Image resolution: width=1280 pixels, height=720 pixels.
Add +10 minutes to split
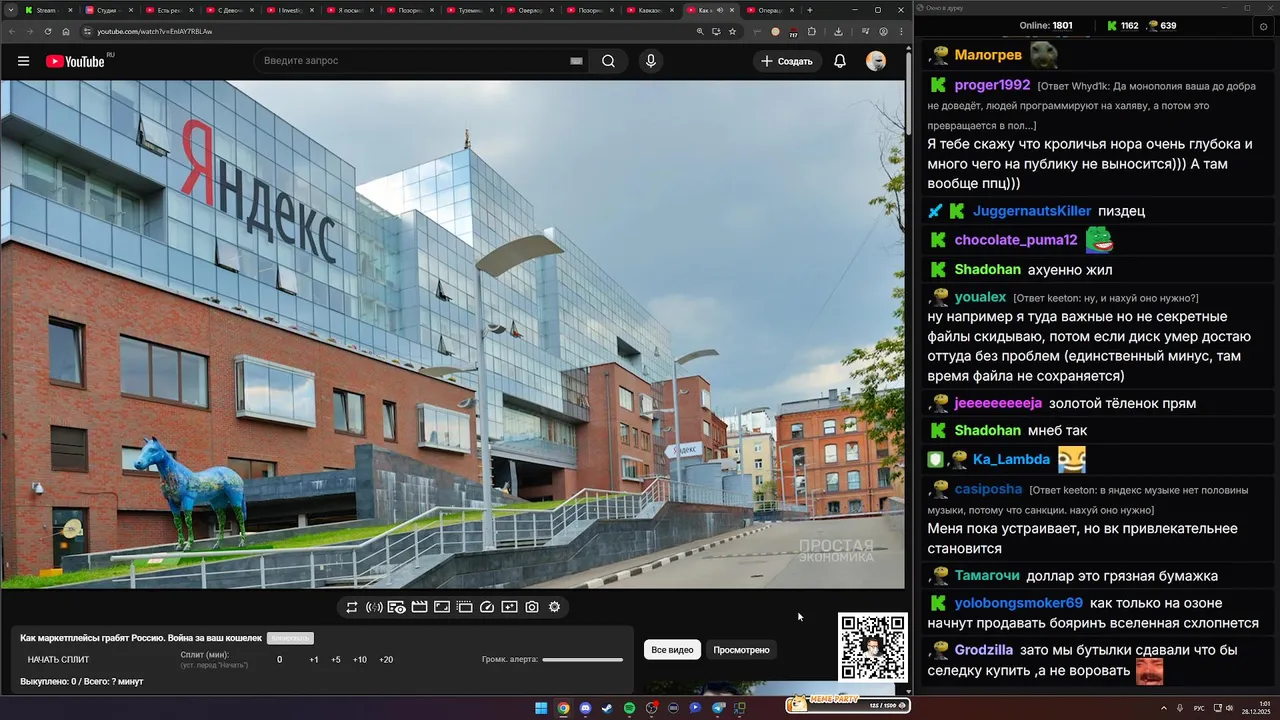point(360,660)
